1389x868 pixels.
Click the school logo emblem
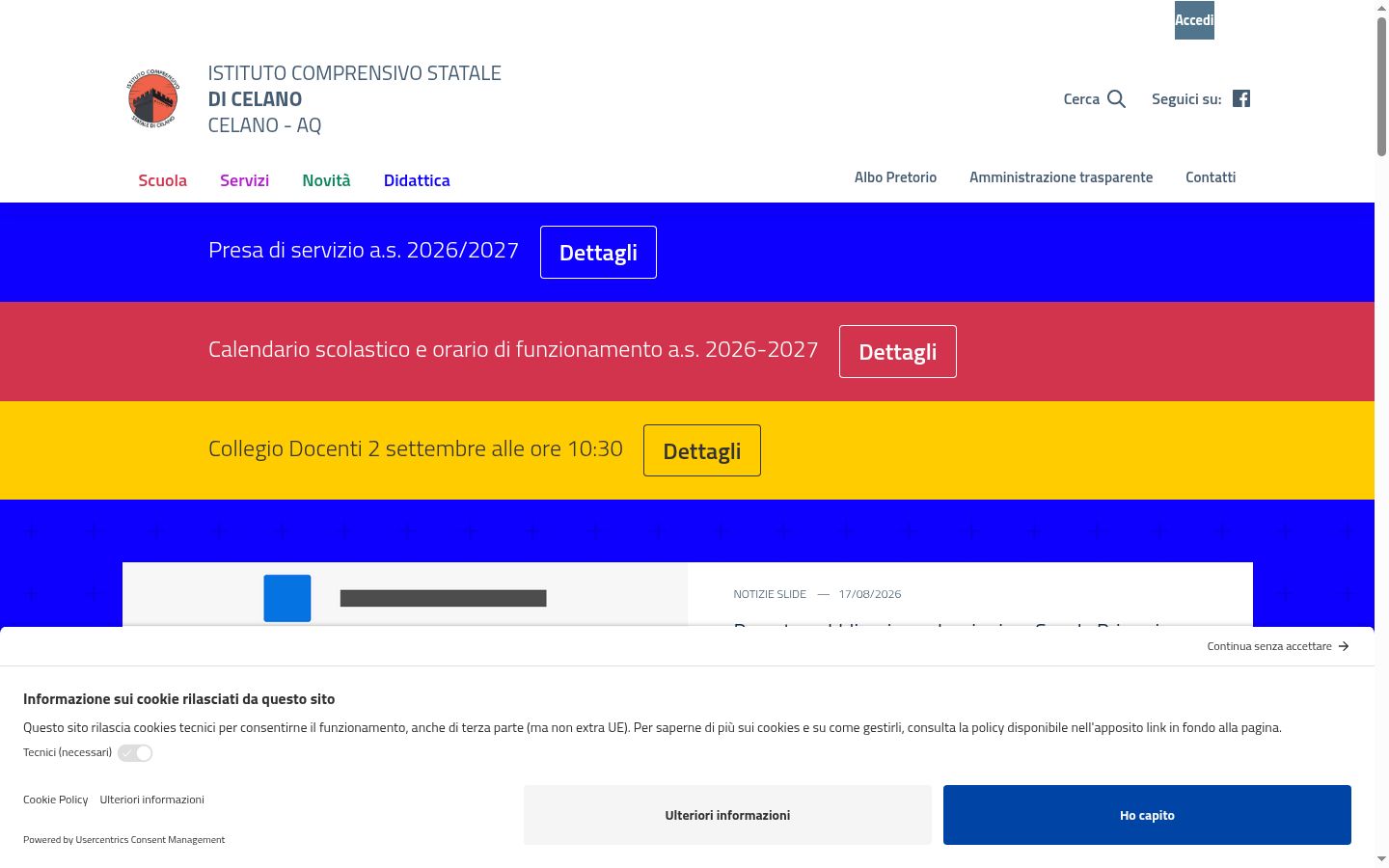tap(153, 98)
